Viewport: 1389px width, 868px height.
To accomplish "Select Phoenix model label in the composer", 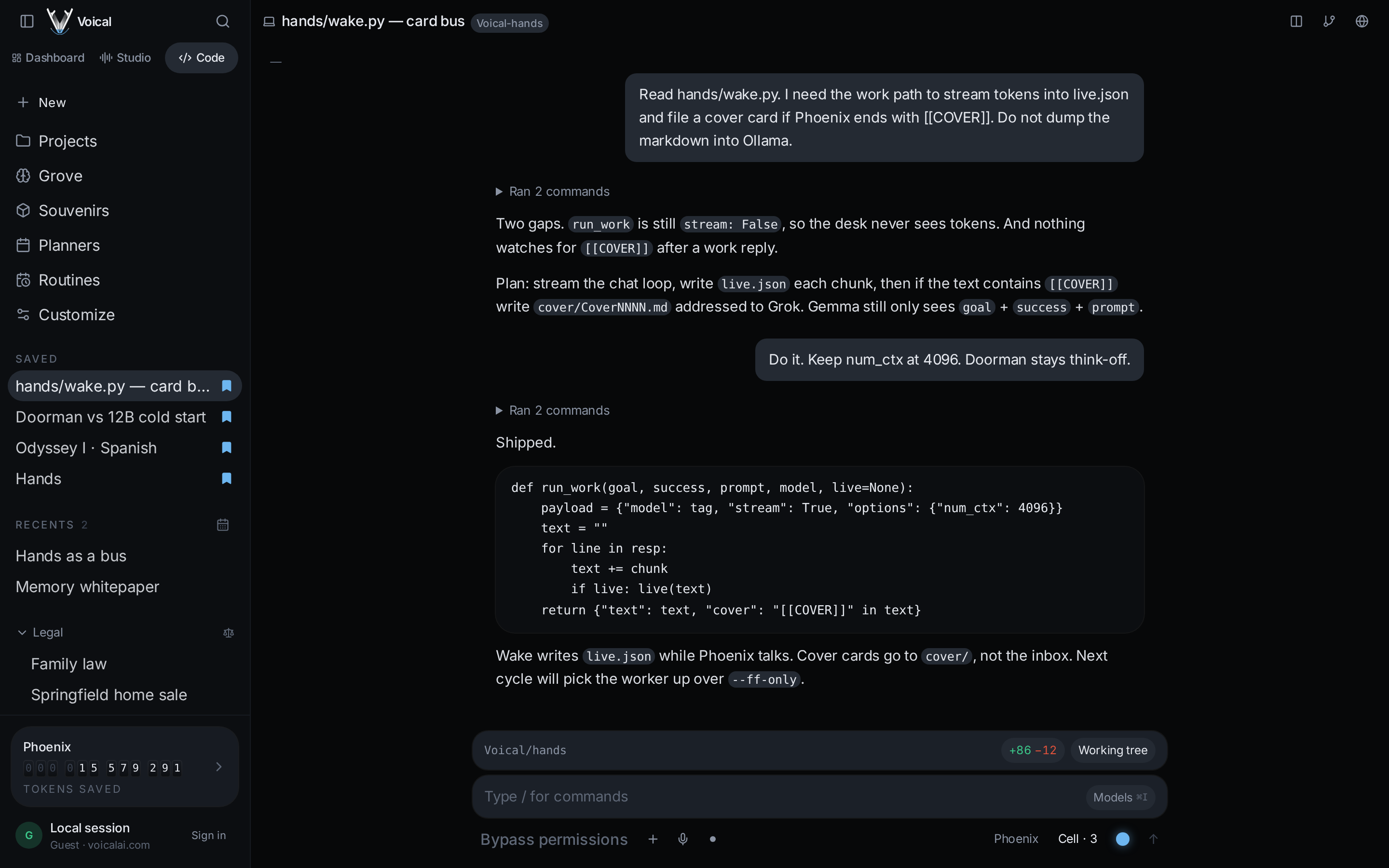I will point(1016,839).
